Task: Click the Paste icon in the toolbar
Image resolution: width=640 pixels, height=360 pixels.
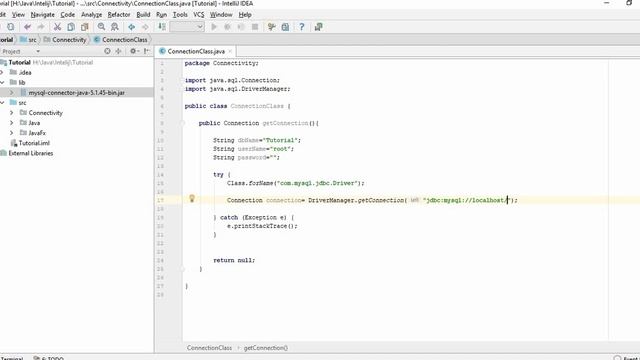Action: [84, 27]
